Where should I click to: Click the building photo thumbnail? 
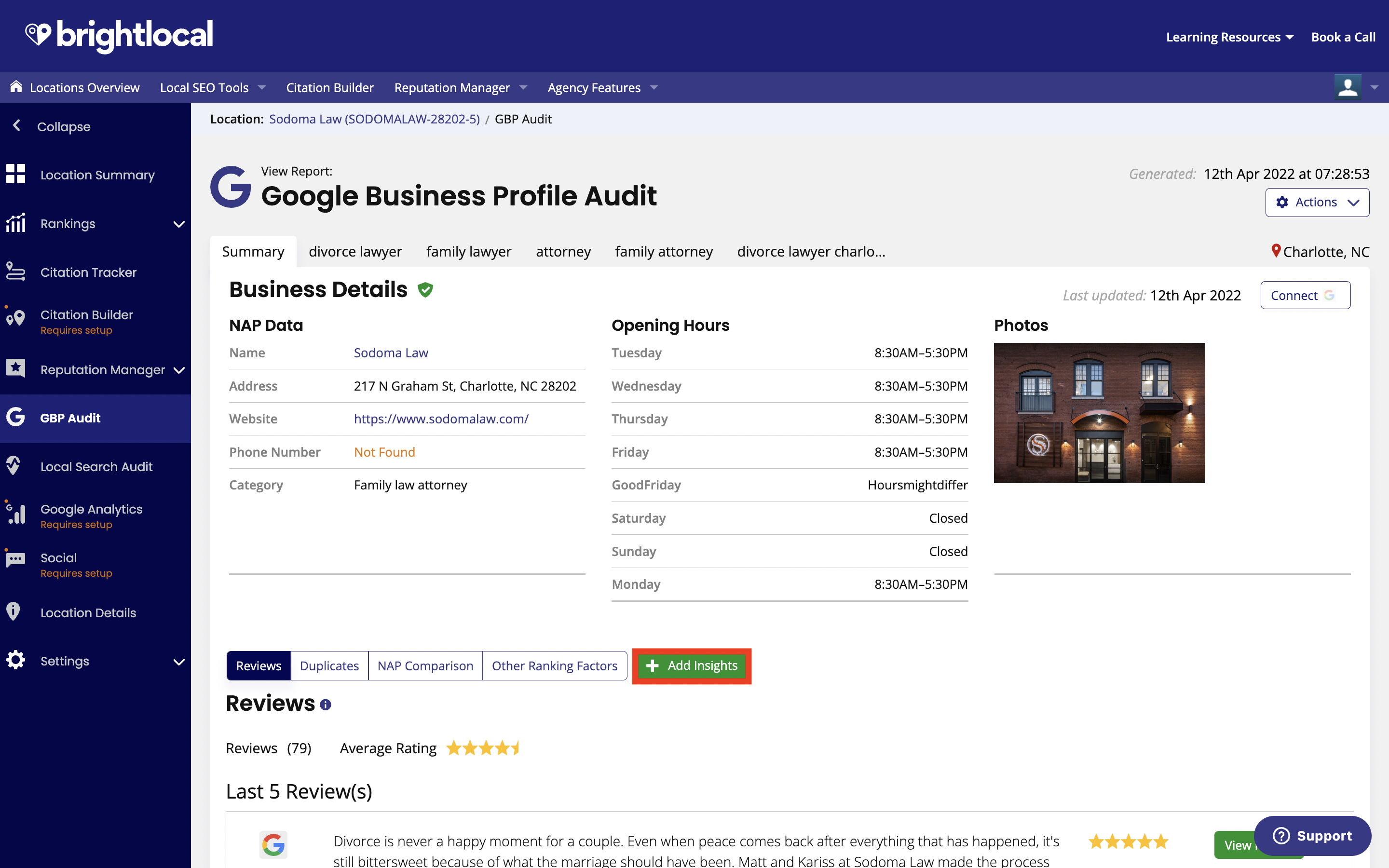1099,413
